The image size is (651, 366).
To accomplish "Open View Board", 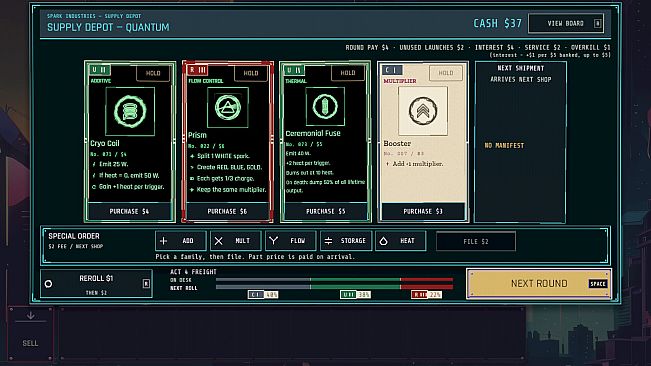I will click(x=566, y=24).
